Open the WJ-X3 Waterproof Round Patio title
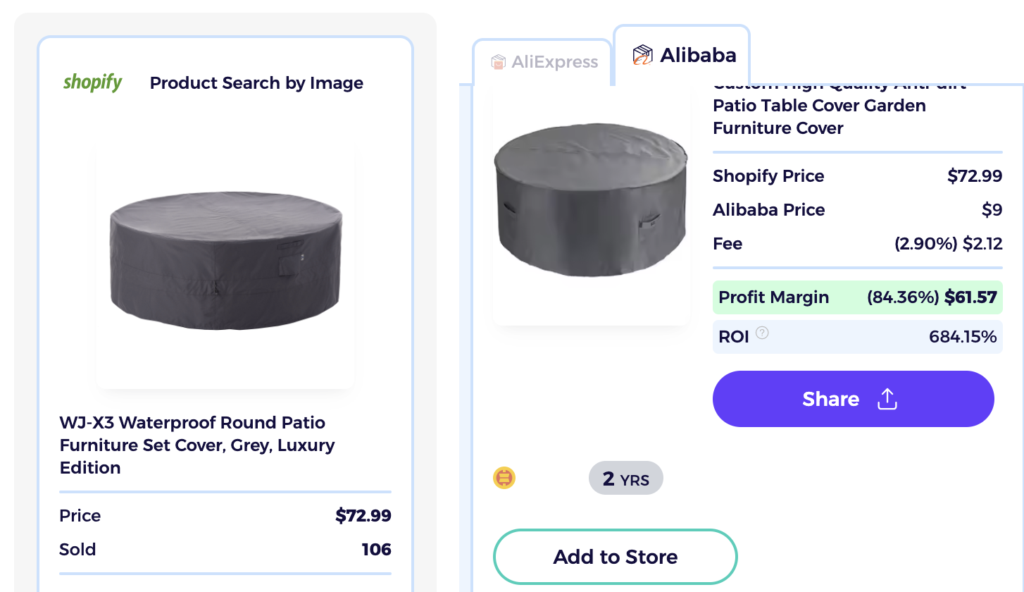Viewport: 1024px width, 592px height. (x=197, y=445)
